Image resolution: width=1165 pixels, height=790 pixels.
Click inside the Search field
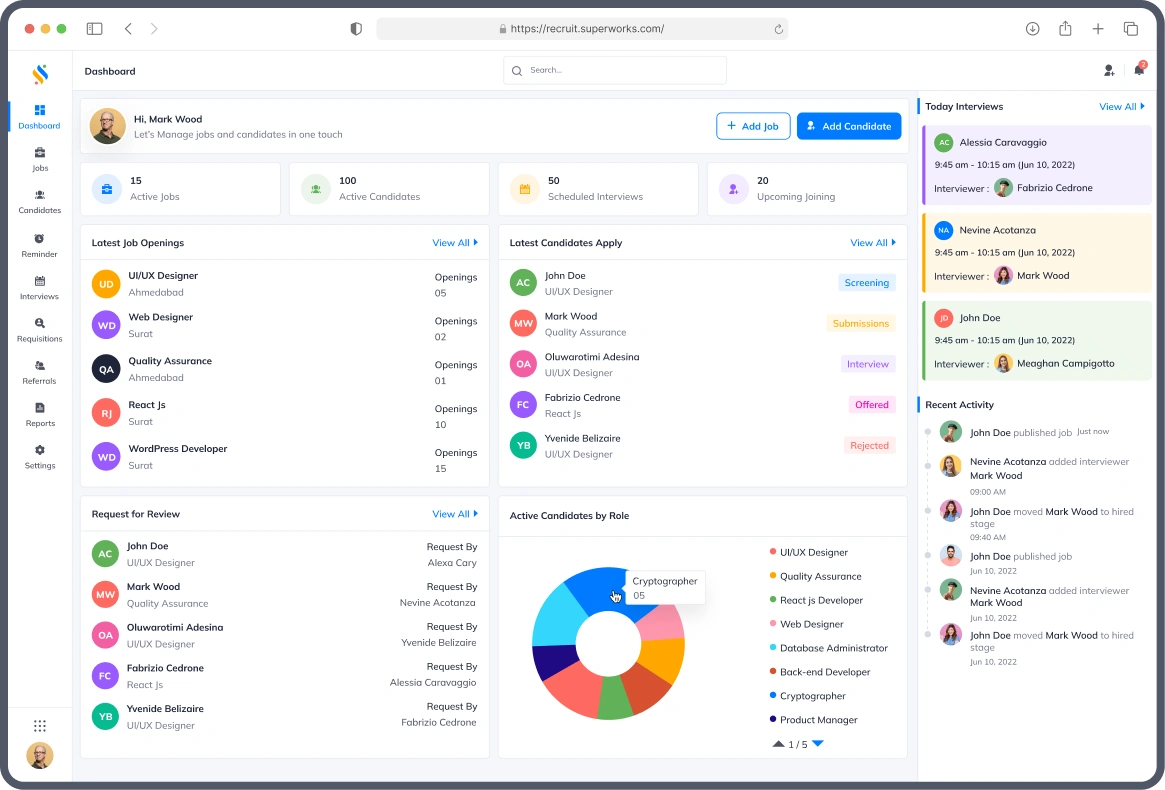[614, 70]
